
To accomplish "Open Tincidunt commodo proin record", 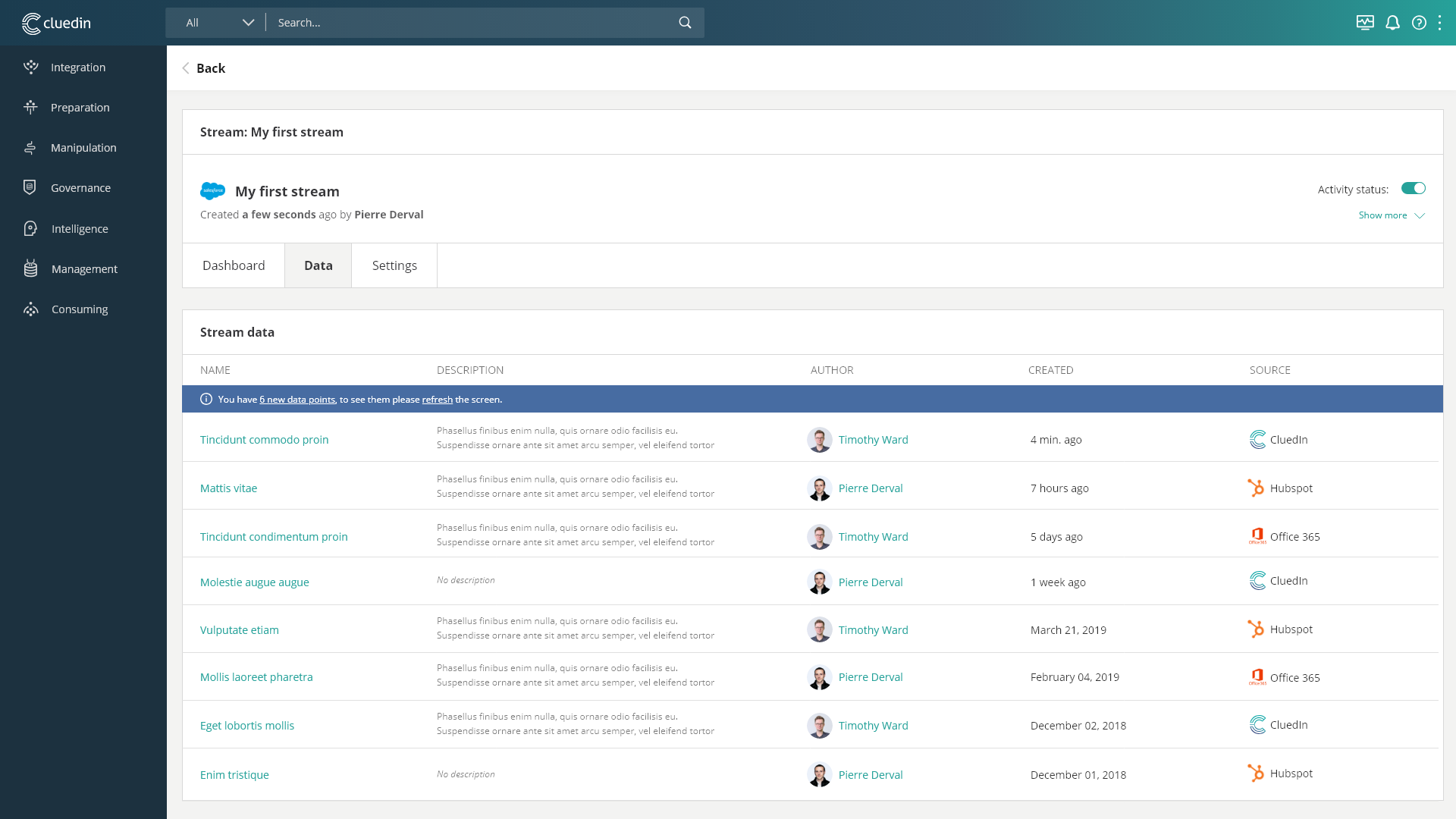I will tap(265, 439).
